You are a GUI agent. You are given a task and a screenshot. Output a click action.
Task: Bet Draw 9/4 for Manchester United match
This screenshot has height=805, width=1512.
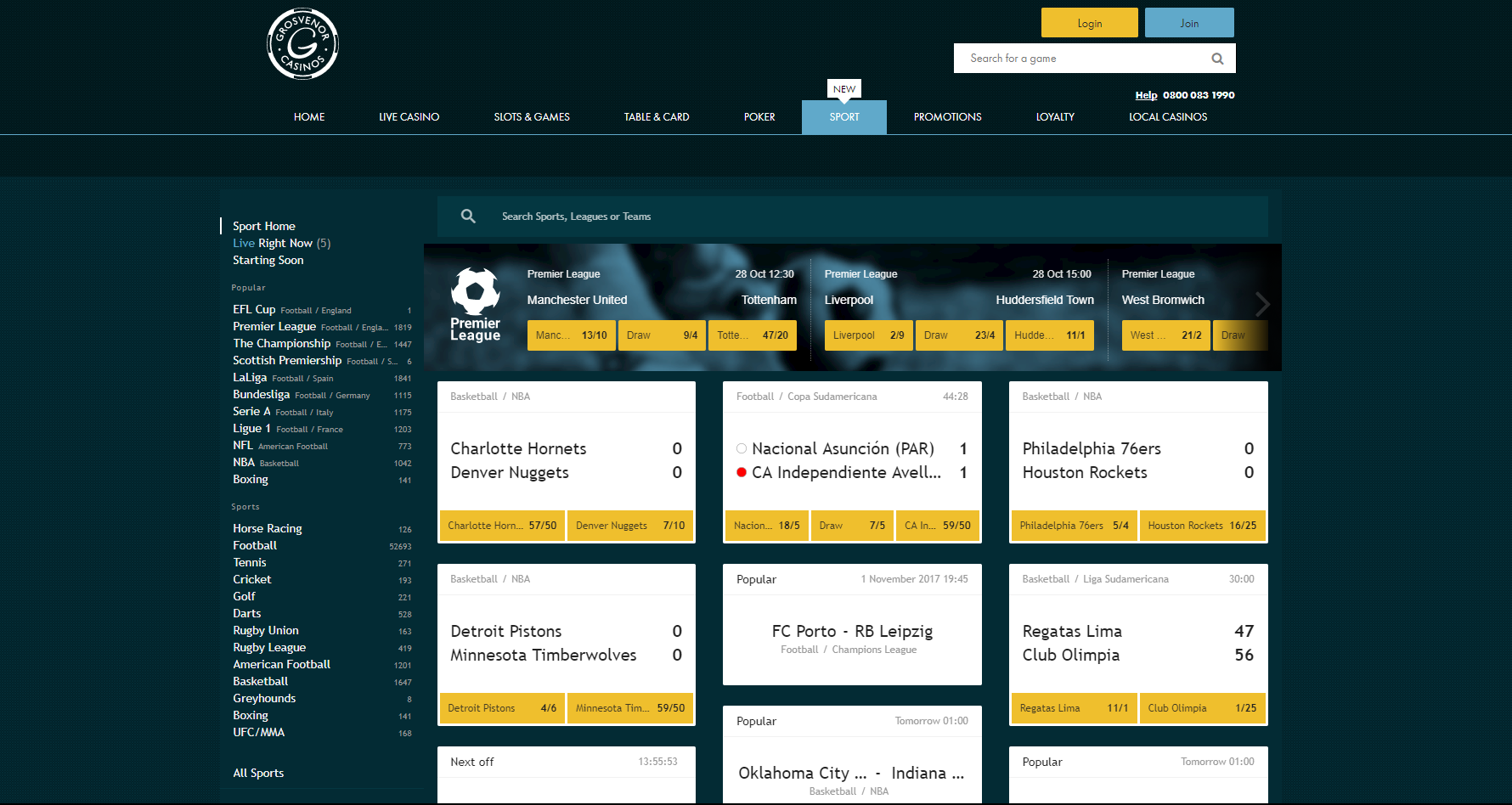663,335
